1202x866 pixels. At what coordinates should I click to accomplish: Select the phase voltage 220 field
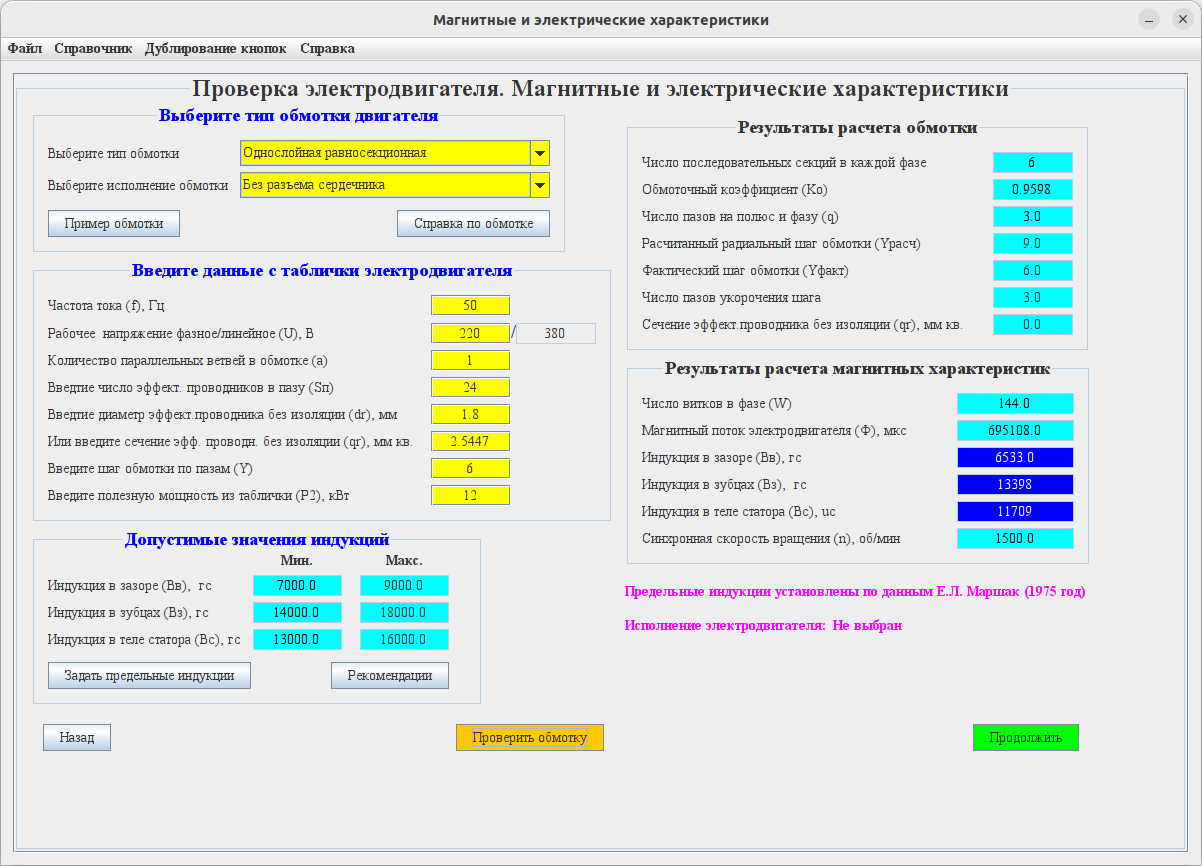470,333
